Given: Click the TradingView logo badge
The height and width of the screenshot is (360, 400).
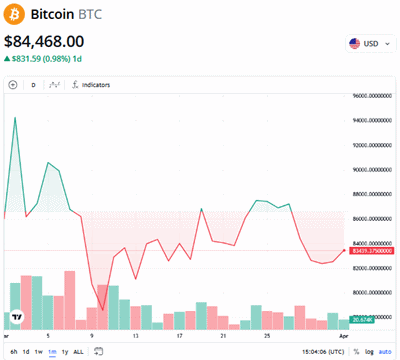Looking at the screenshot, I should click(17, 317).
